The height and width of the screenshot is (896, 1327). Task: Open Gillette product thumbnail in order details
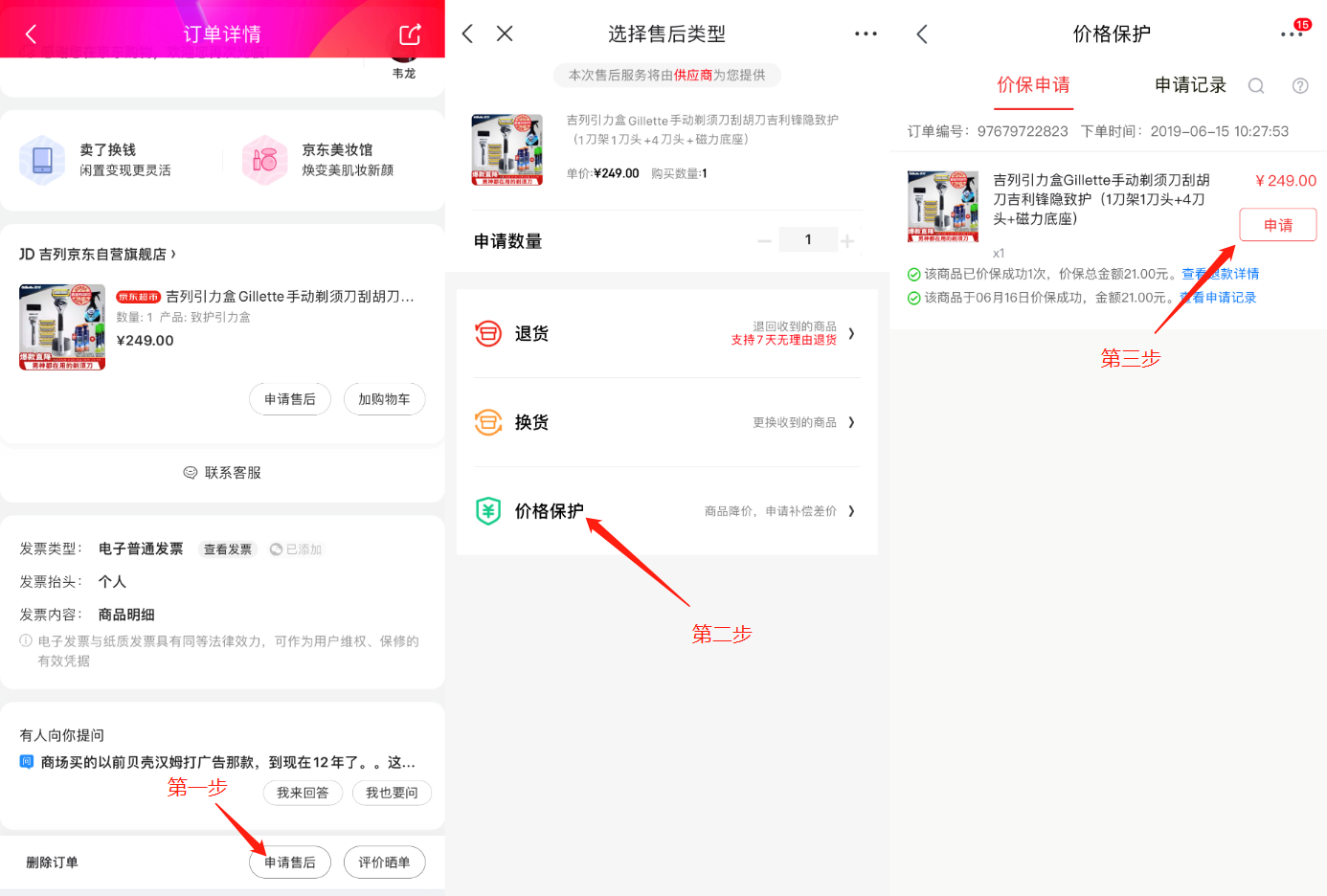tap(62, 327)
